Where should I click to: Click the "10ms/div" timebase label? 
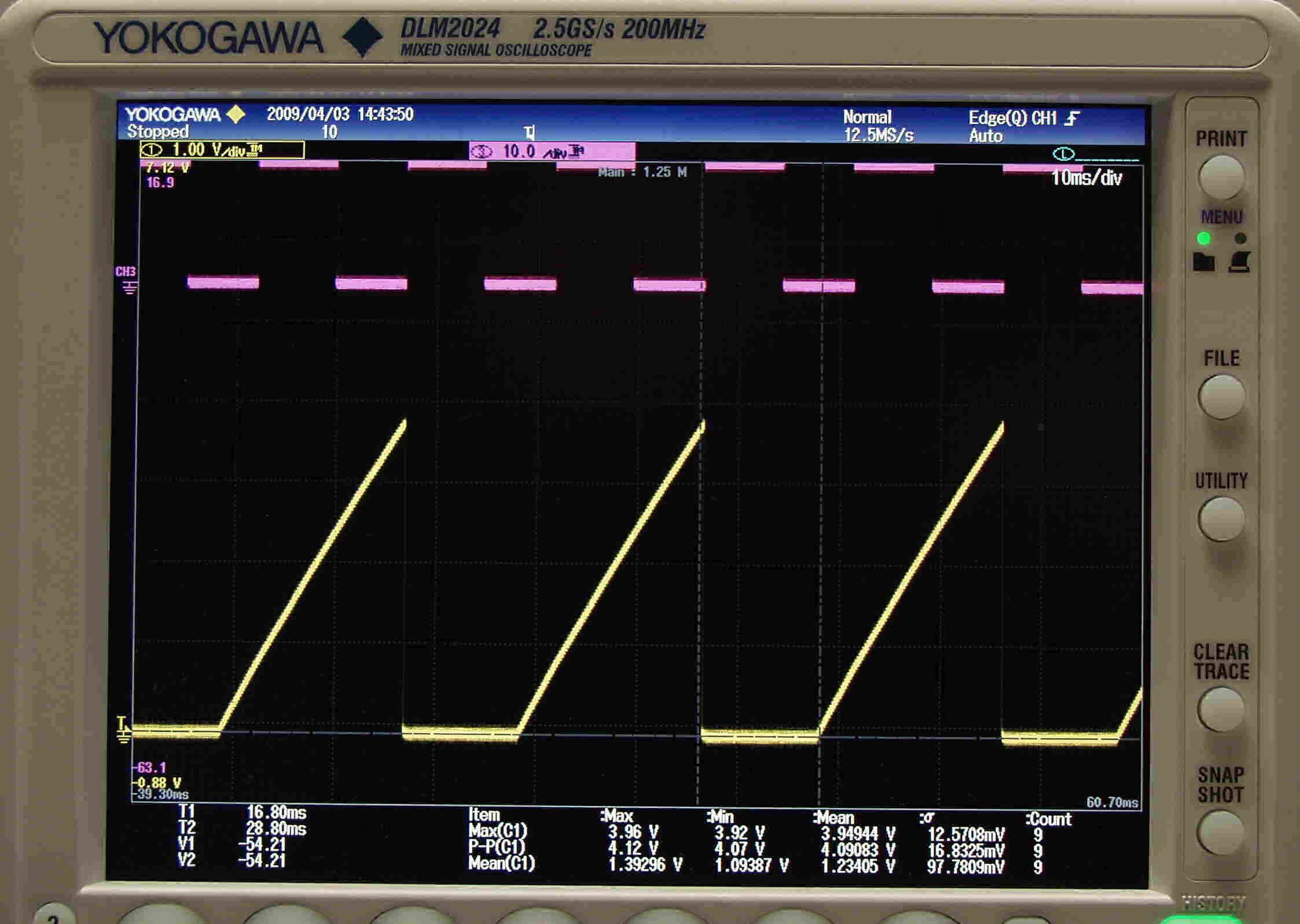(x=1086, y=178)
